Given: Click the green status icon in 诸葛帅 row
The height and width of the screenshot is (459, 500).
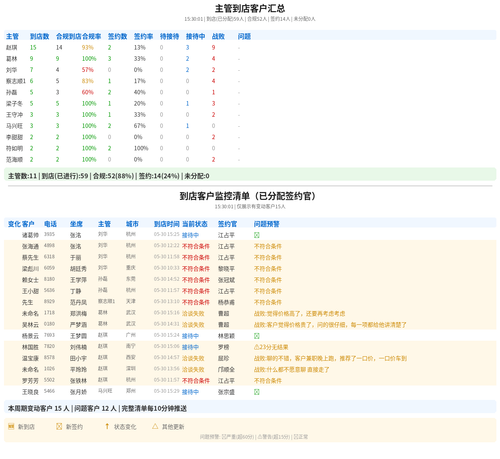Looking at the screenshot, I should pyautogui.click(x=257, y=235).
